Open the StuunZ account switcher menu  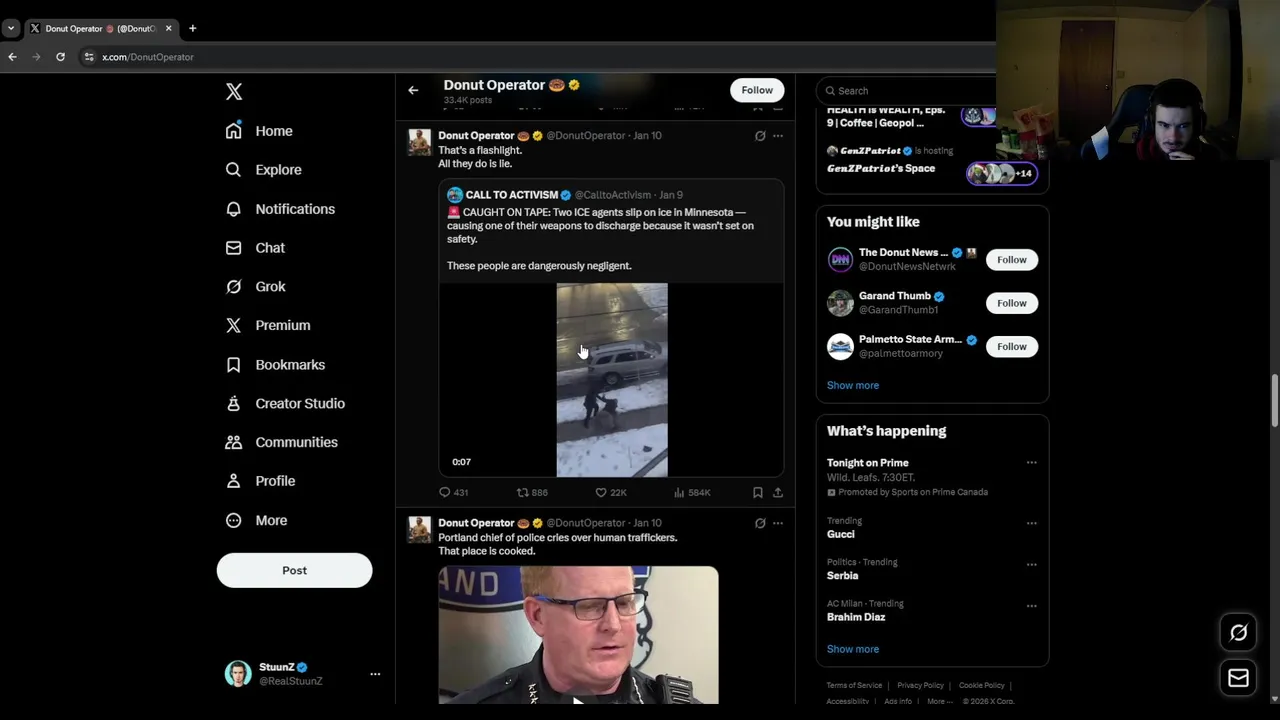tap(375, 674)
